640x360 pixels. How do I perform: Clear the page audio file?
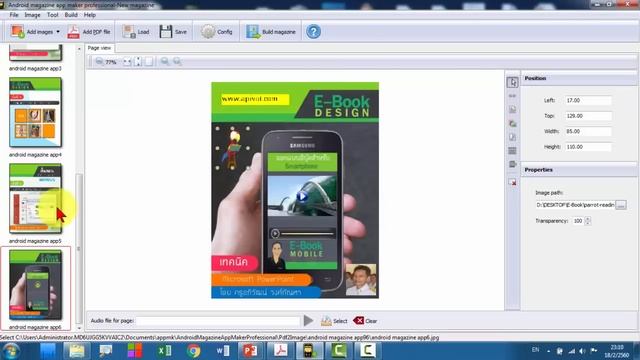[x=365, y=321]
